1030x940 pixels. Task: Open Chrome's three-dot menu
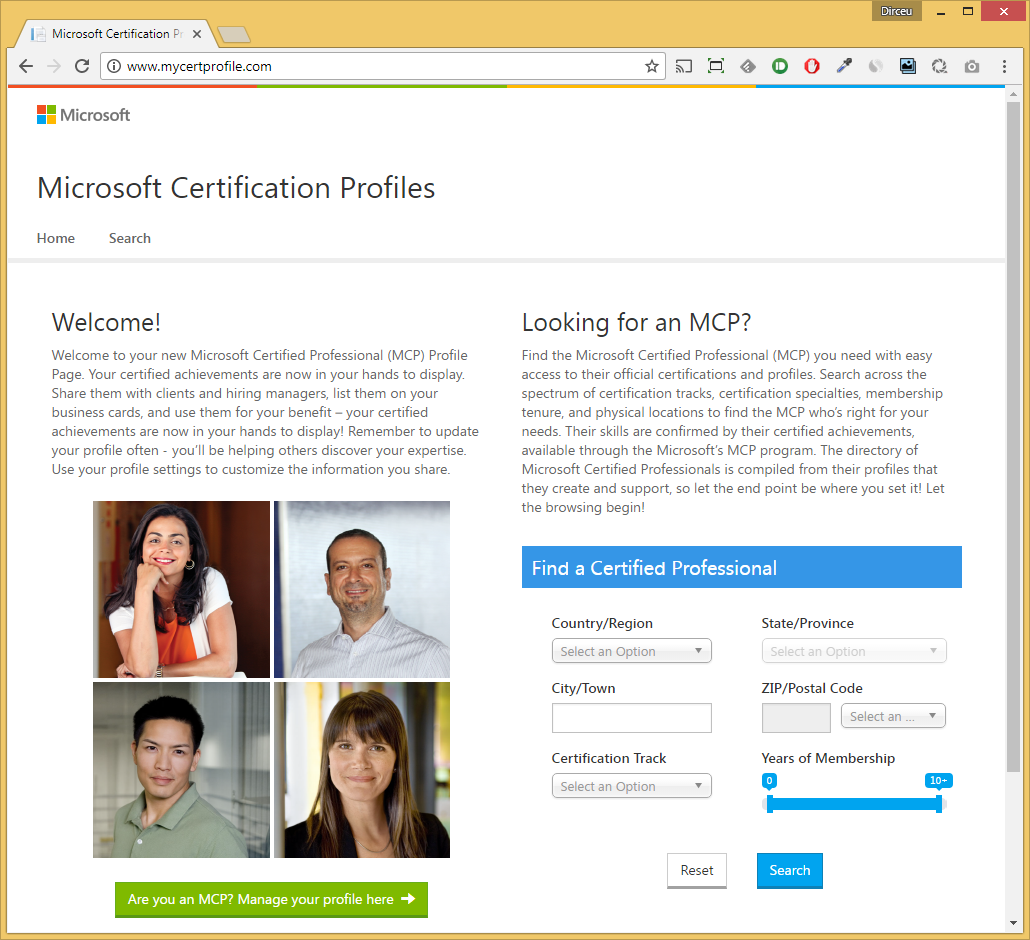(x=1004, y=66)
